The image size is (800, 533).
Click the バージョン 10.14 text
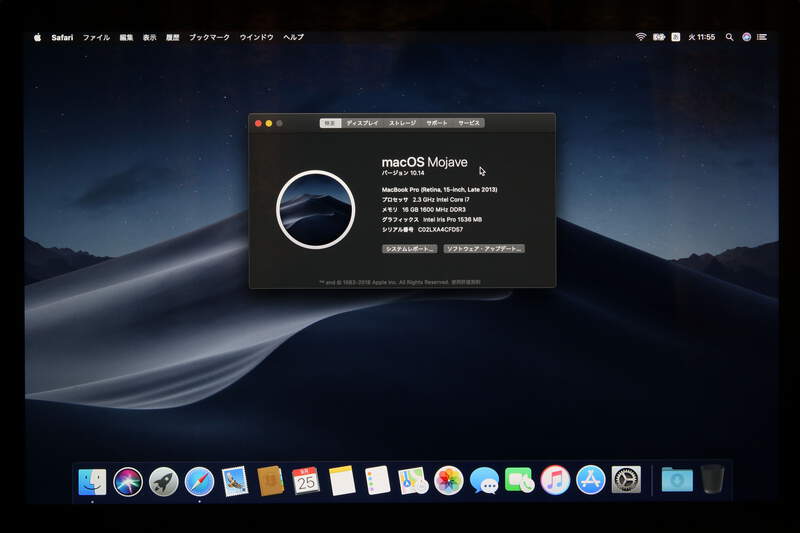[403, 173]
